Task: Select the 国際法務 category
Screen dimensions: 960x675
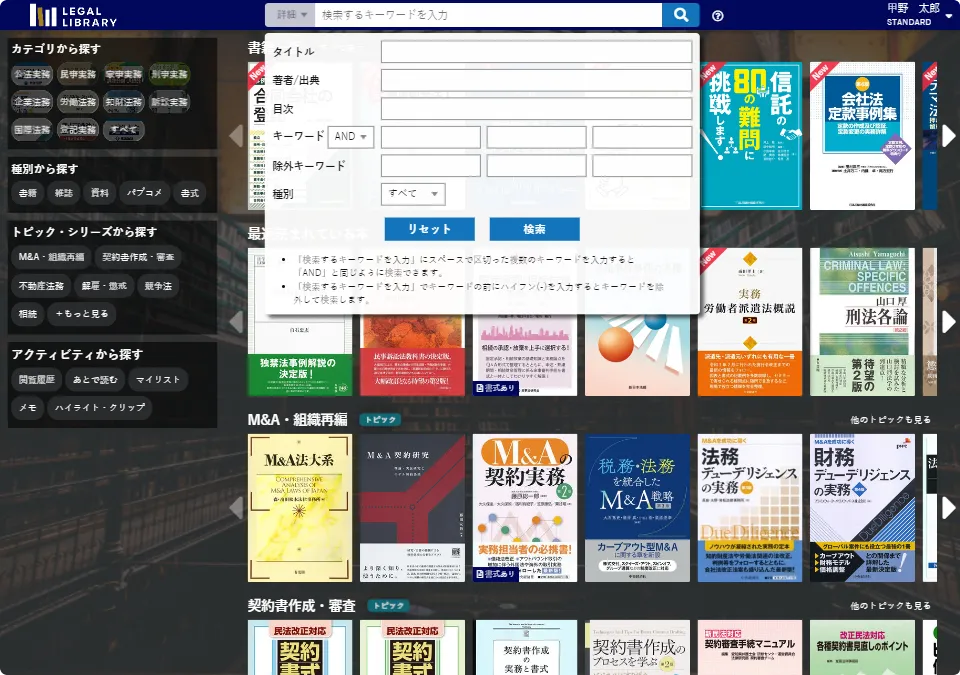Action: [32, 130]
